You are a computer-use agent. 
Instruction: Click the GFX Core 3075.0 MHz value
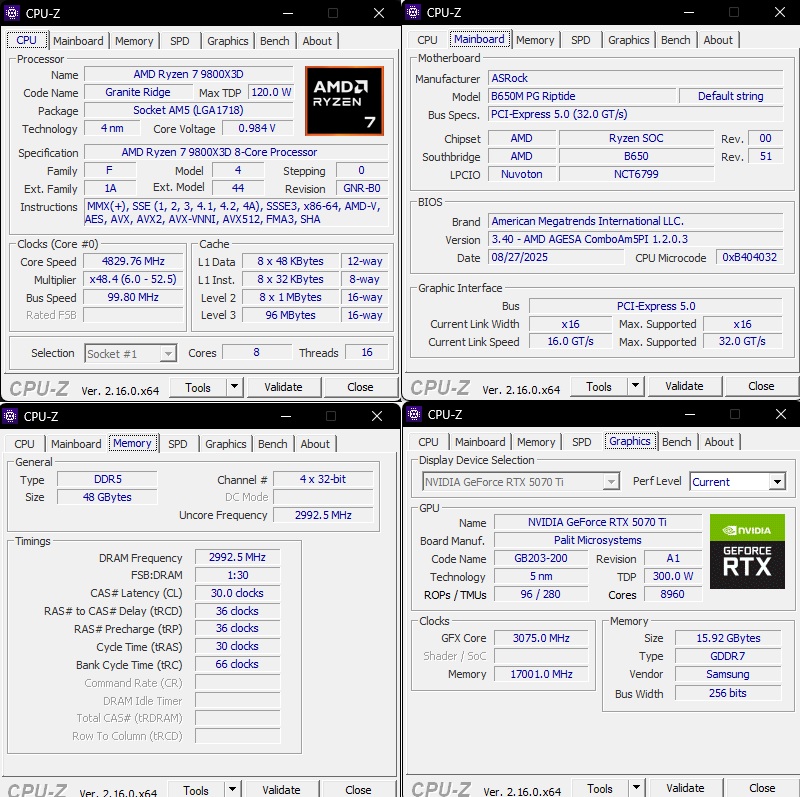[541, 638]
